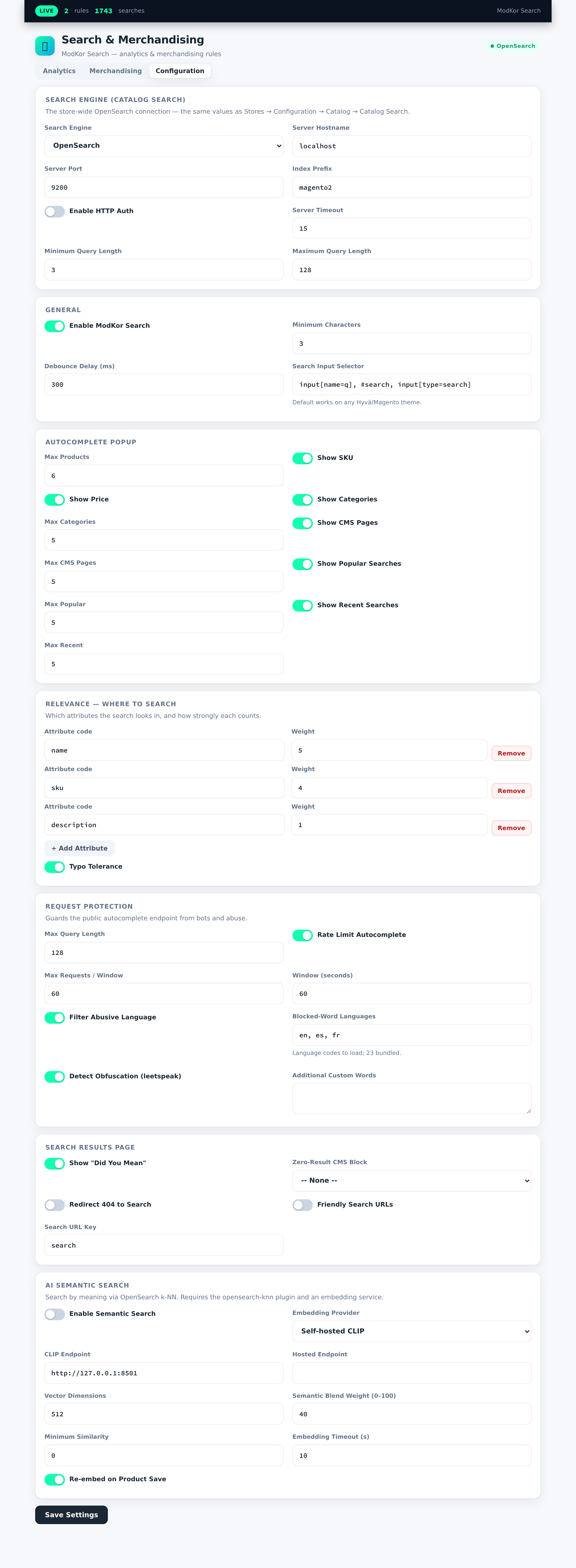
Task: Switch to the Analytics tab
Action: coord(59,71)
